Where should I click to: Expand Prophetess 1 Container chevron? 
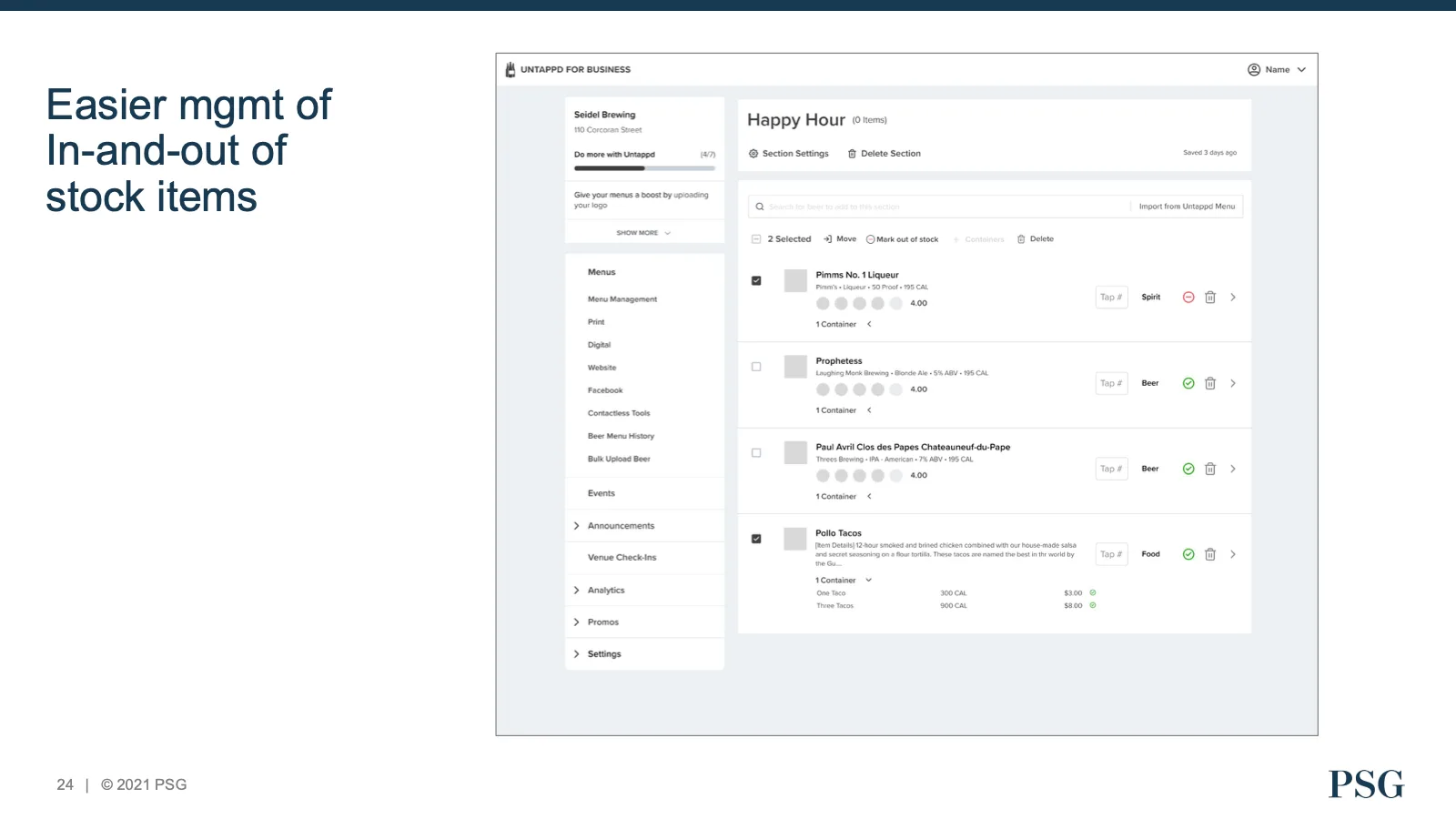[869, 410]
